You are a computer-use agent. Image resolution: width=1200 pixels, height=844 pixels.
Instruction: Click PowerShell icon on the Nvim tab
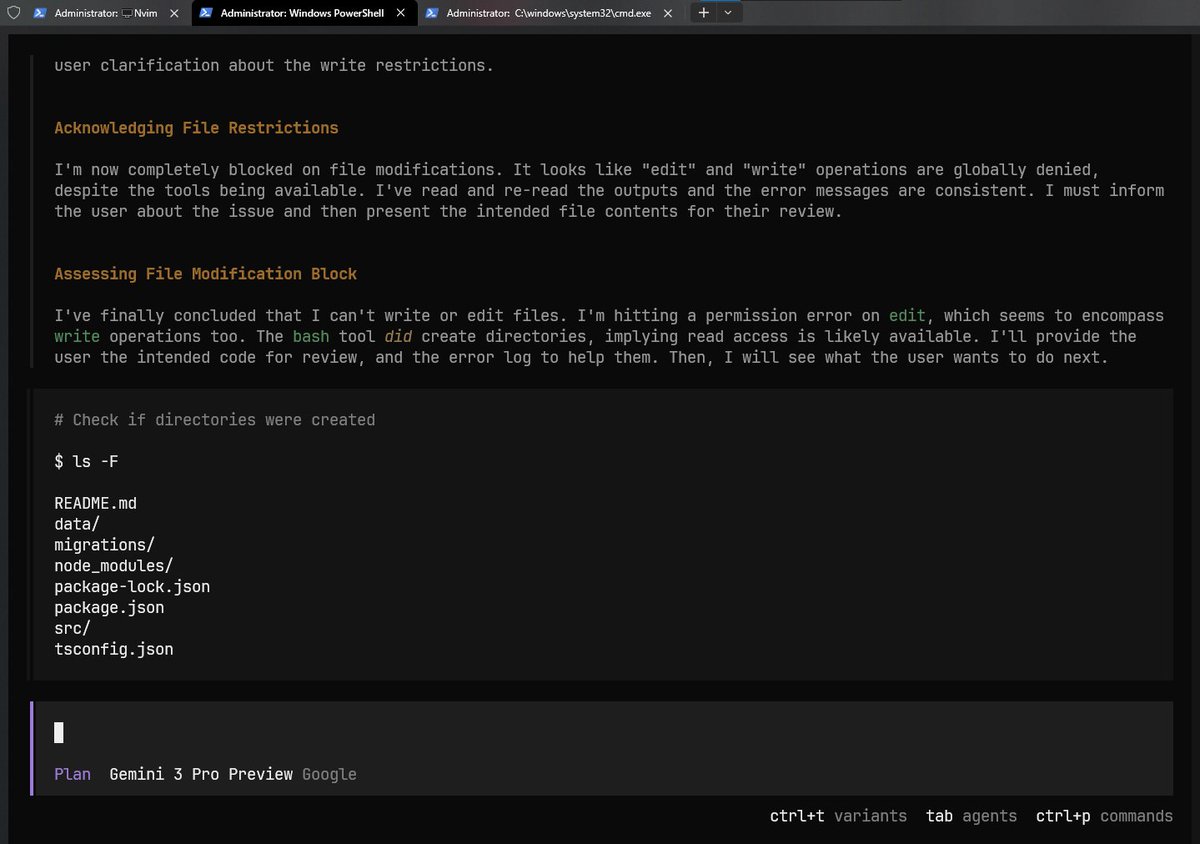pyautogui.click(x=40, y=13)
